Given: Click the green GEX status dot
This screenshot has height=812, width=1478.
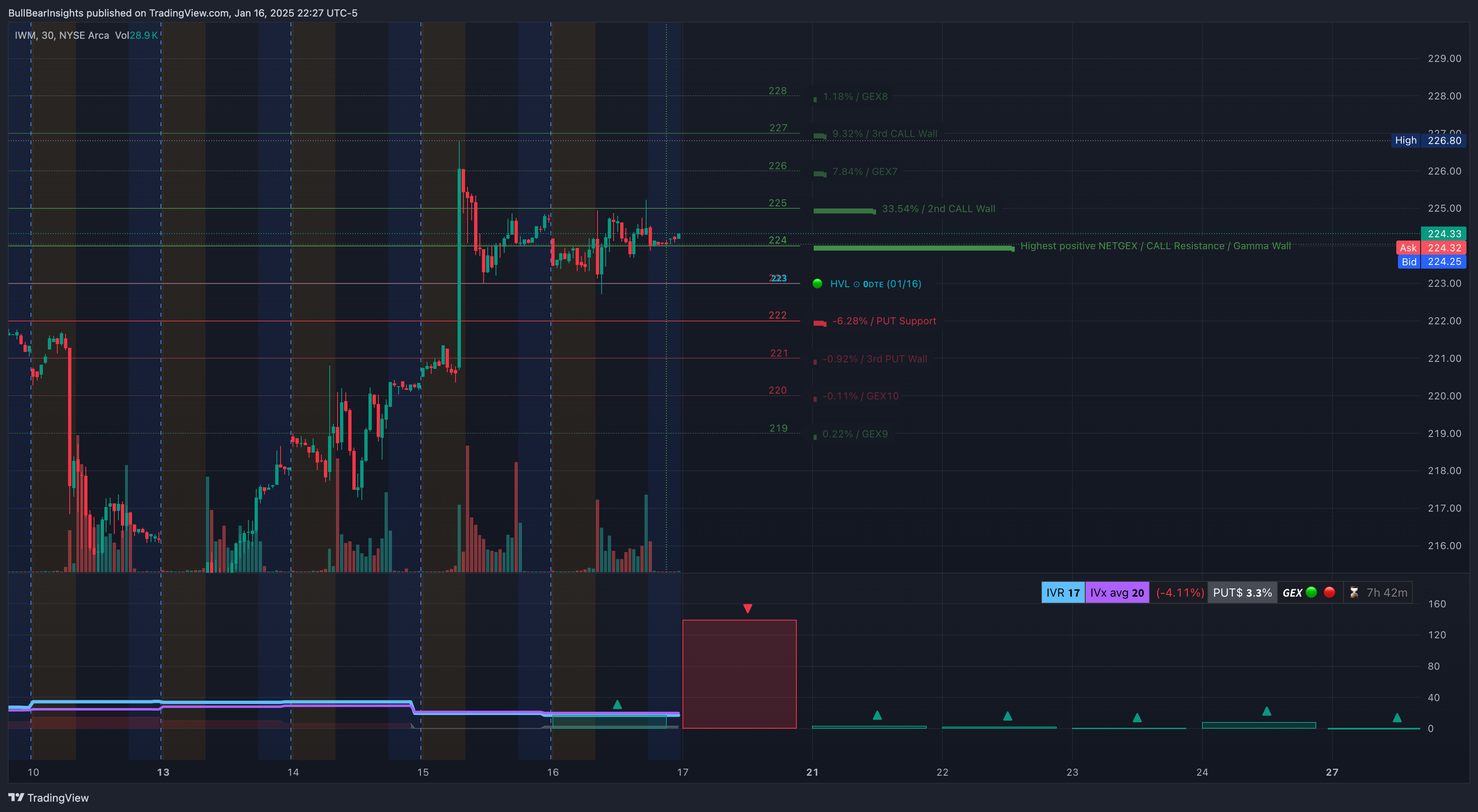Looking at the screenshot, I should 1311,592.
